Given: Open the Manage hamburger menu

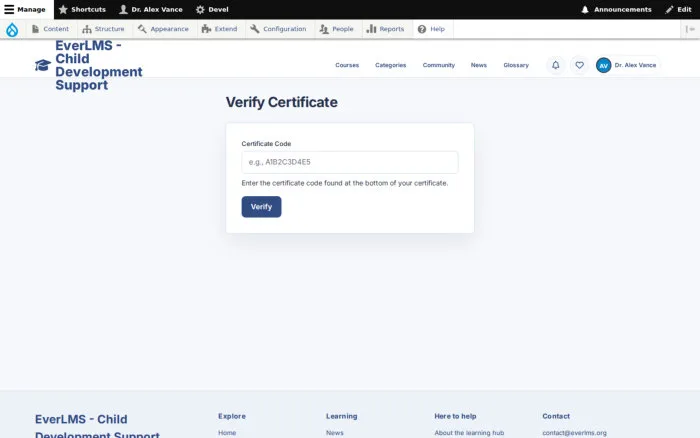Looking at the screenshot, I should (x=25, y=9).
